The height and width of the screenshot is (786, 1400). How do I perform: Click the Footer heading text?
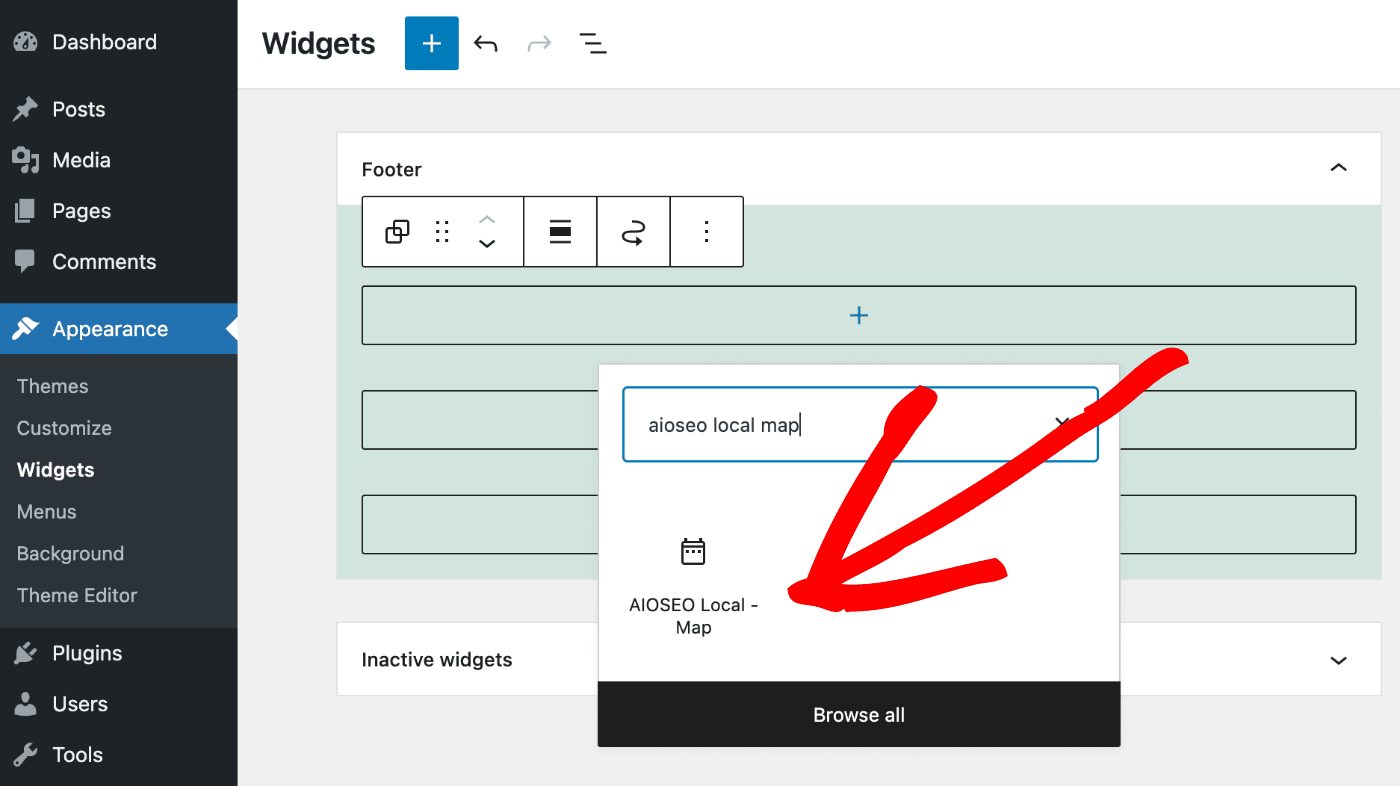tap(392, 169)
